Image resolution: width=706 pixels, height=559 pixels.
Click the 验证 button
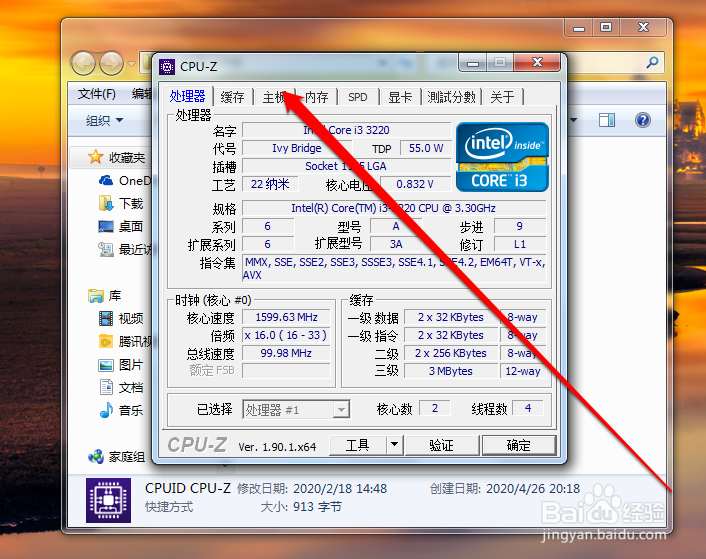(x=442, y=446)
